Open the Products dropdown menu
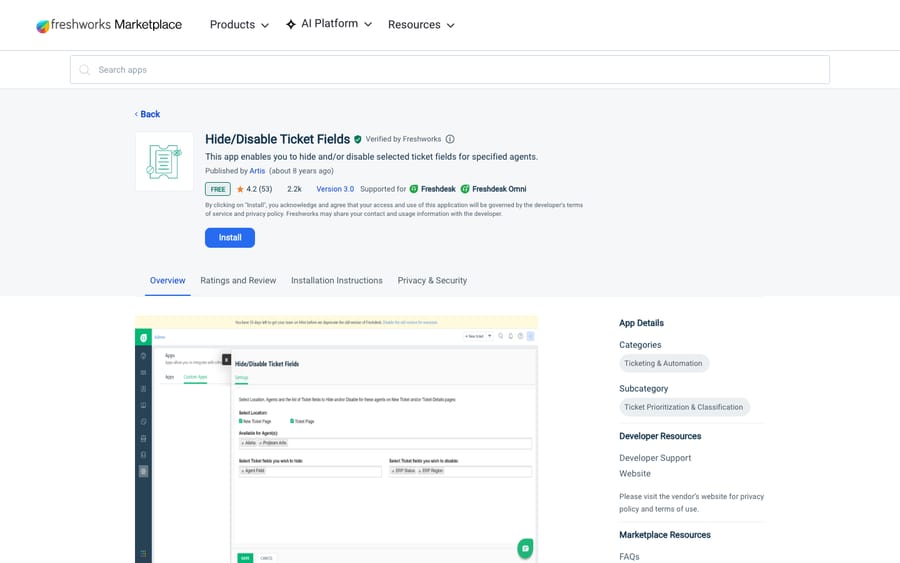The height and width of the screenshot is (563, 900). click(239, 25)
